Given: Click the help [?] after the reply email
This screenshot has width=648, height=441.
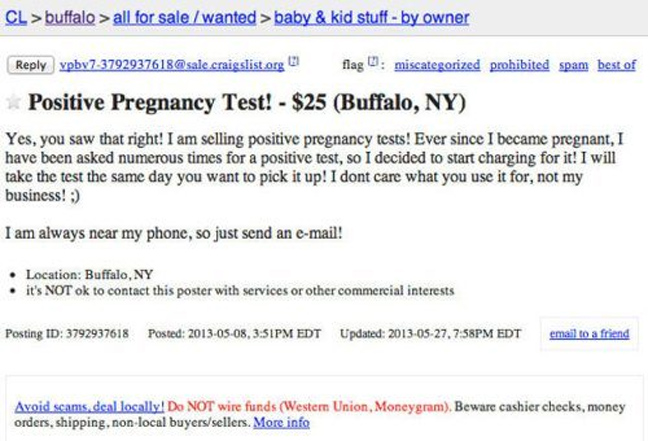Looking at the screenshot, I should 294,64.
